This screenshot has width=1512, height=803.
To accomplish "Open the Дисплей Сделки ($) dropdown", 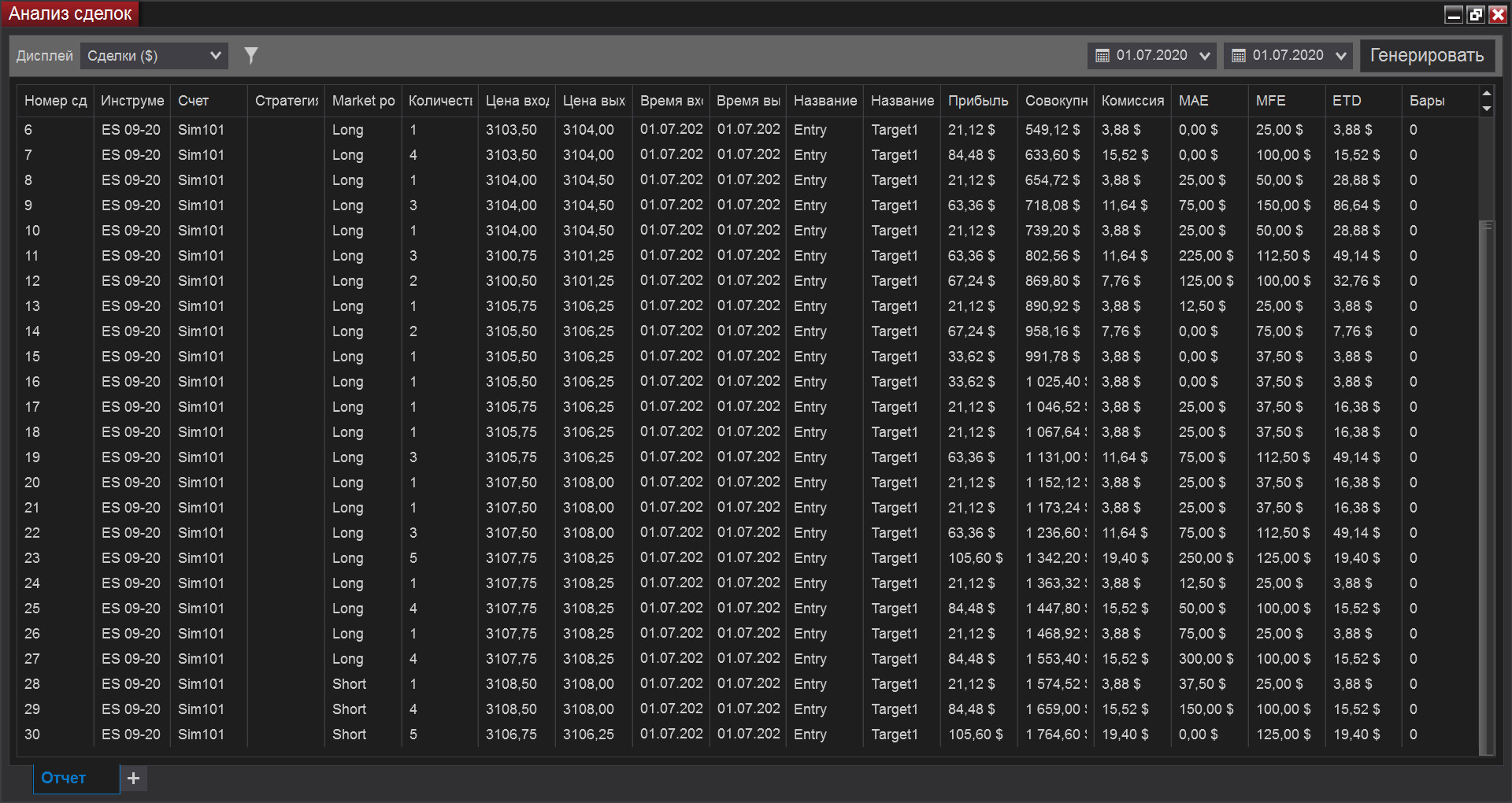I will 154,56.
